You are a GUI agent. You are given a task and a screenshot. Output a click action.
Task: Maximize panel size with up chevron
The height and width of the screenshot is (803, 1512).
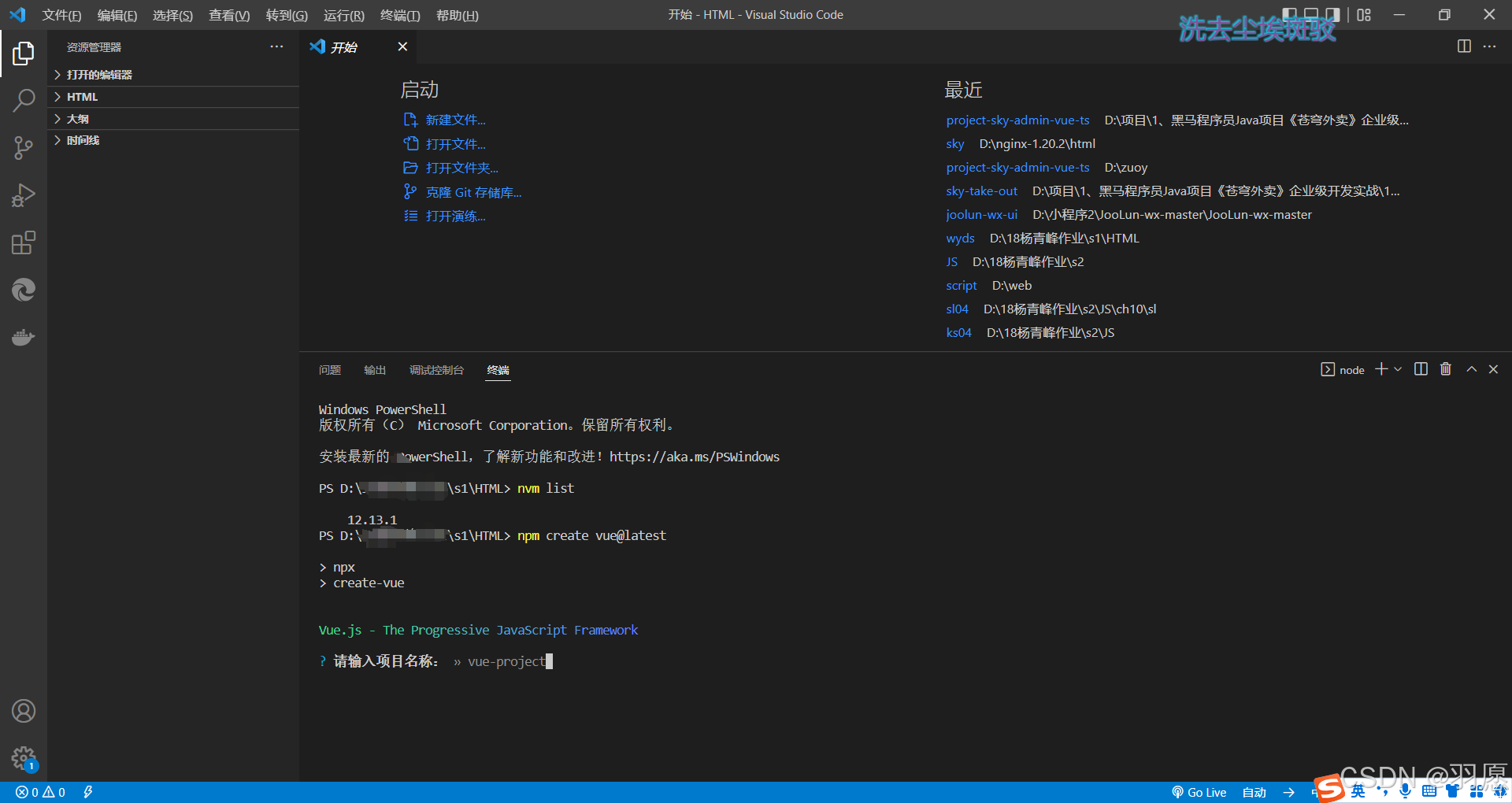(x=1471, y=369)
